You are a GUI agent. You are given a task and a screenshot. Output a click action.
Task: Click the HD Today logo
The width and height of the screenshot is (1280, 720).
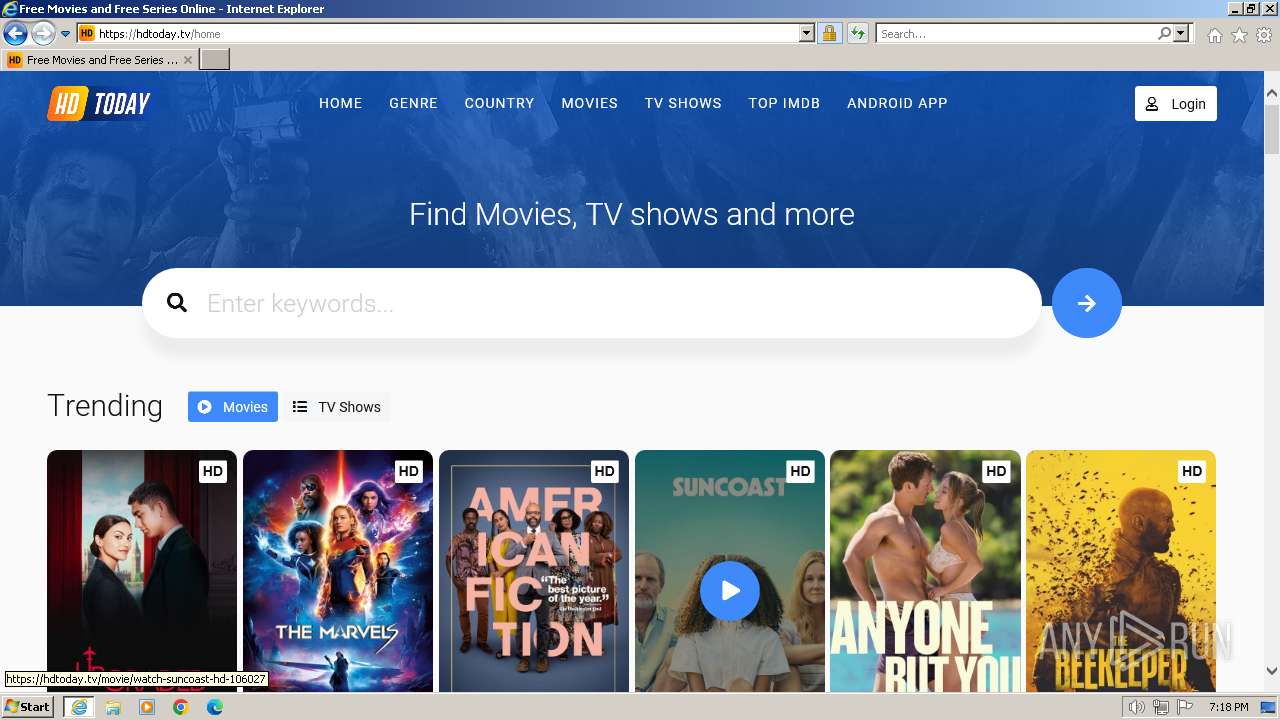point(100,103)
